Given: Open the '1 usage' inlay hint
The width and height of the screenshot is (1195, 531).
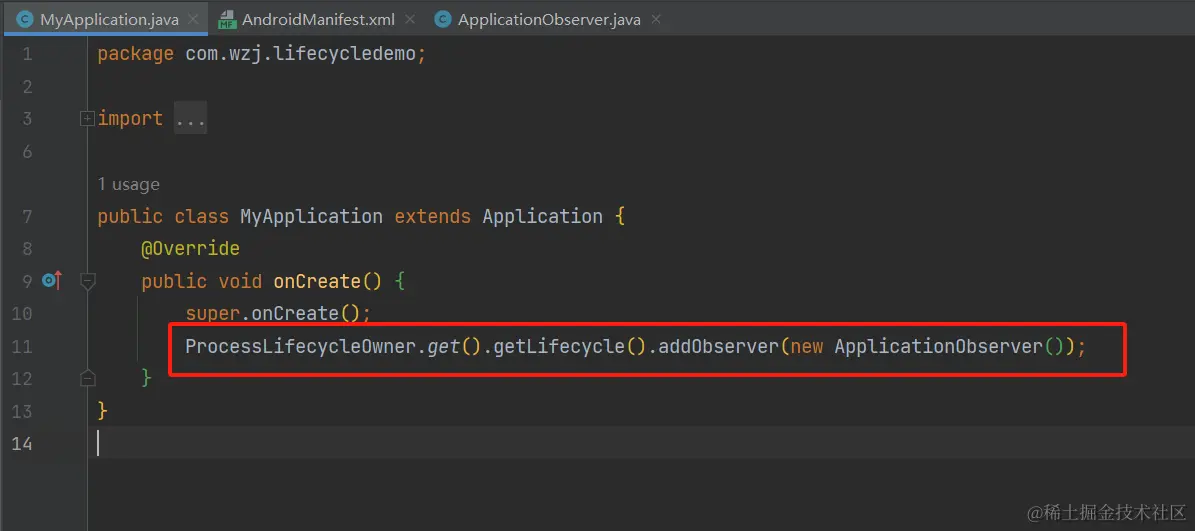Looking at the screenshot, I should pyautogui.click(x=129, y=184).
